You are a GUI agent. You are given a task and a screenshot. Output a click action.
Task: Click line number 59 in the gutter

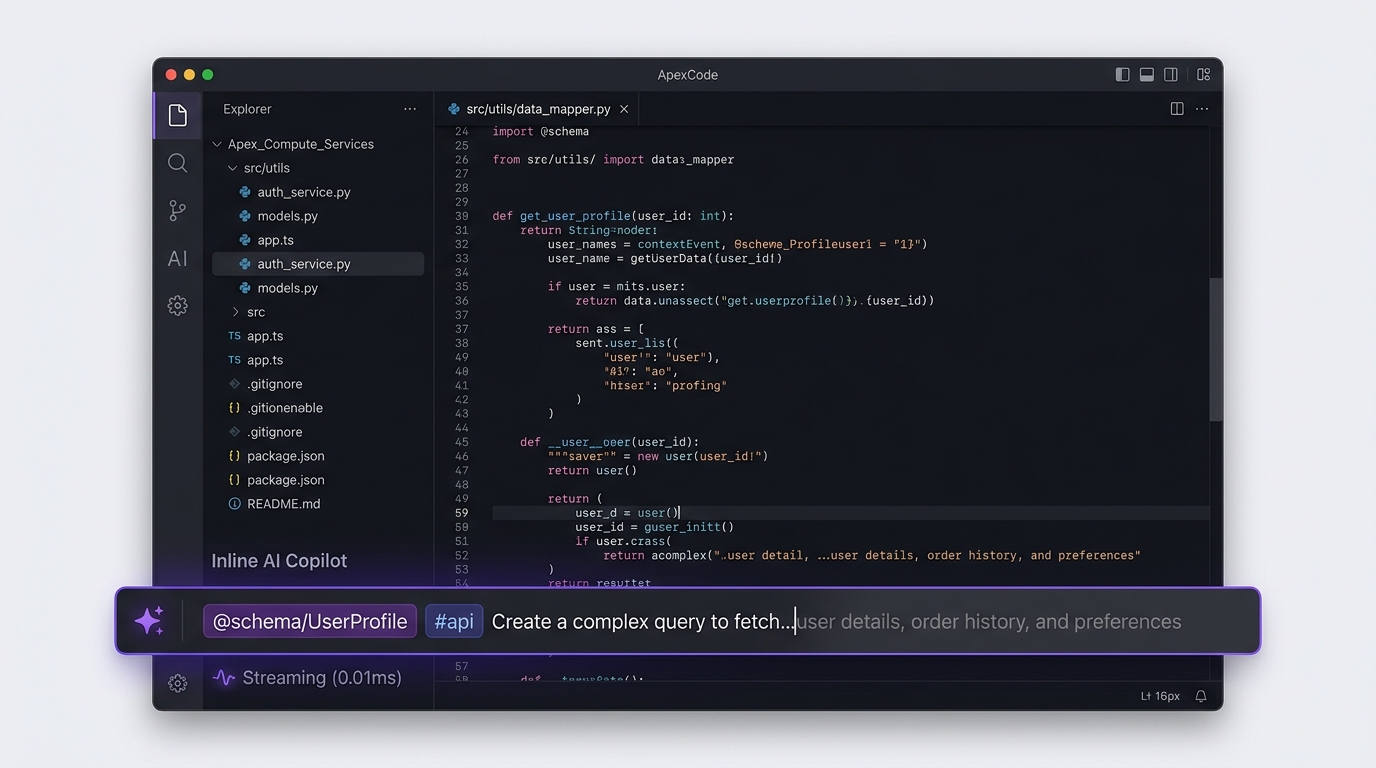click(x=461, y=513)
